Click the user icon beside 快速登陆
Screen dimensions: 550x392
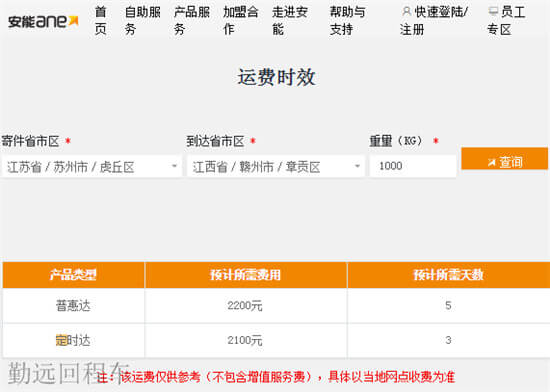[x=406, y=12]
